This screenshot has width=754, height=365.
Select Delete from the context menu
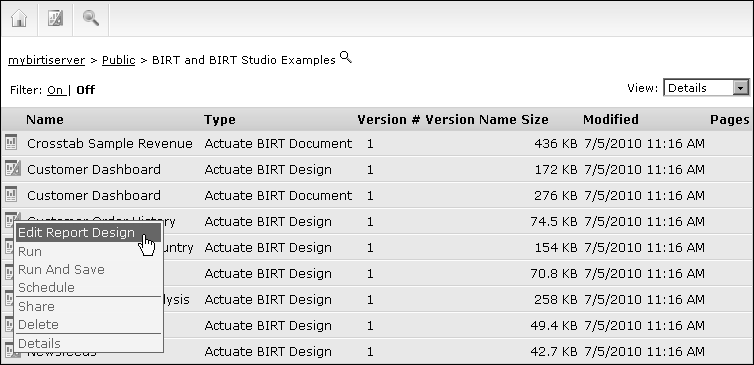pos(38,325)
